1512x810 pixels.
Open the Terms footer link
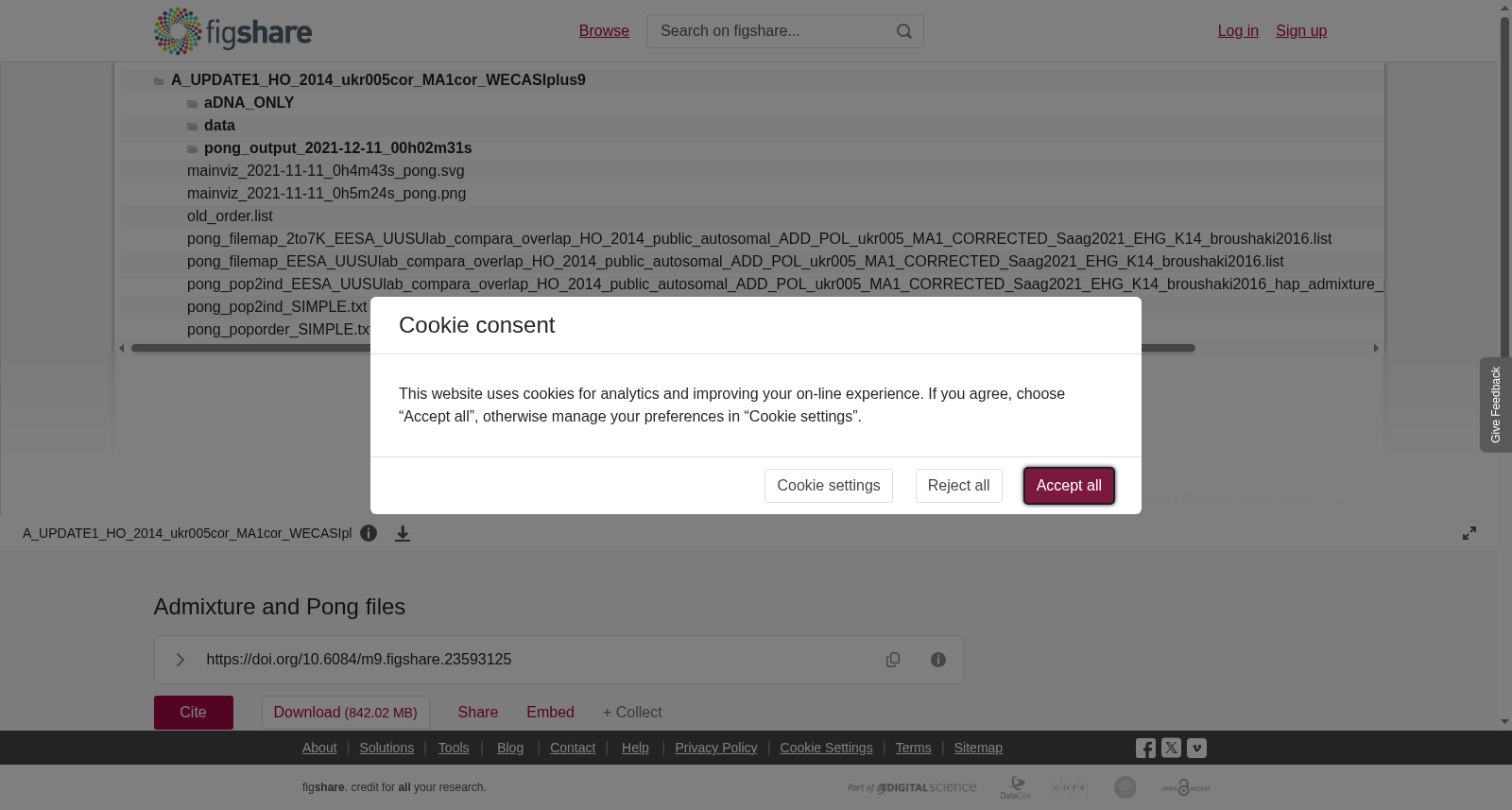[914, 748]
